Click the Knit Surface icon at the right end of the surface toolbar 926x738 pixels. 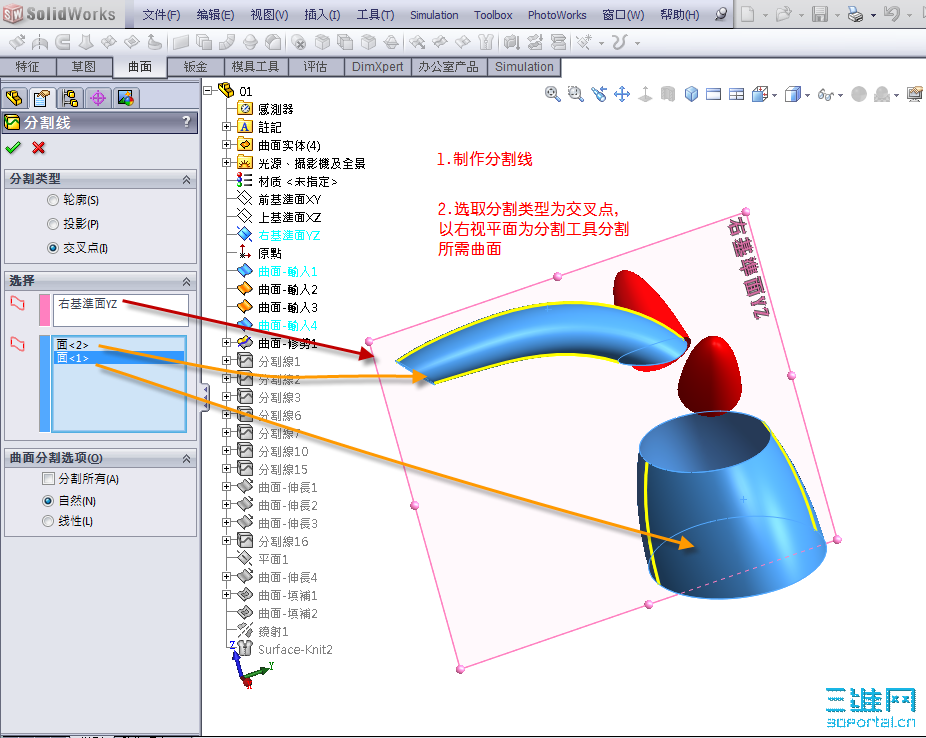pyautogui.click(x=486, y=42)
